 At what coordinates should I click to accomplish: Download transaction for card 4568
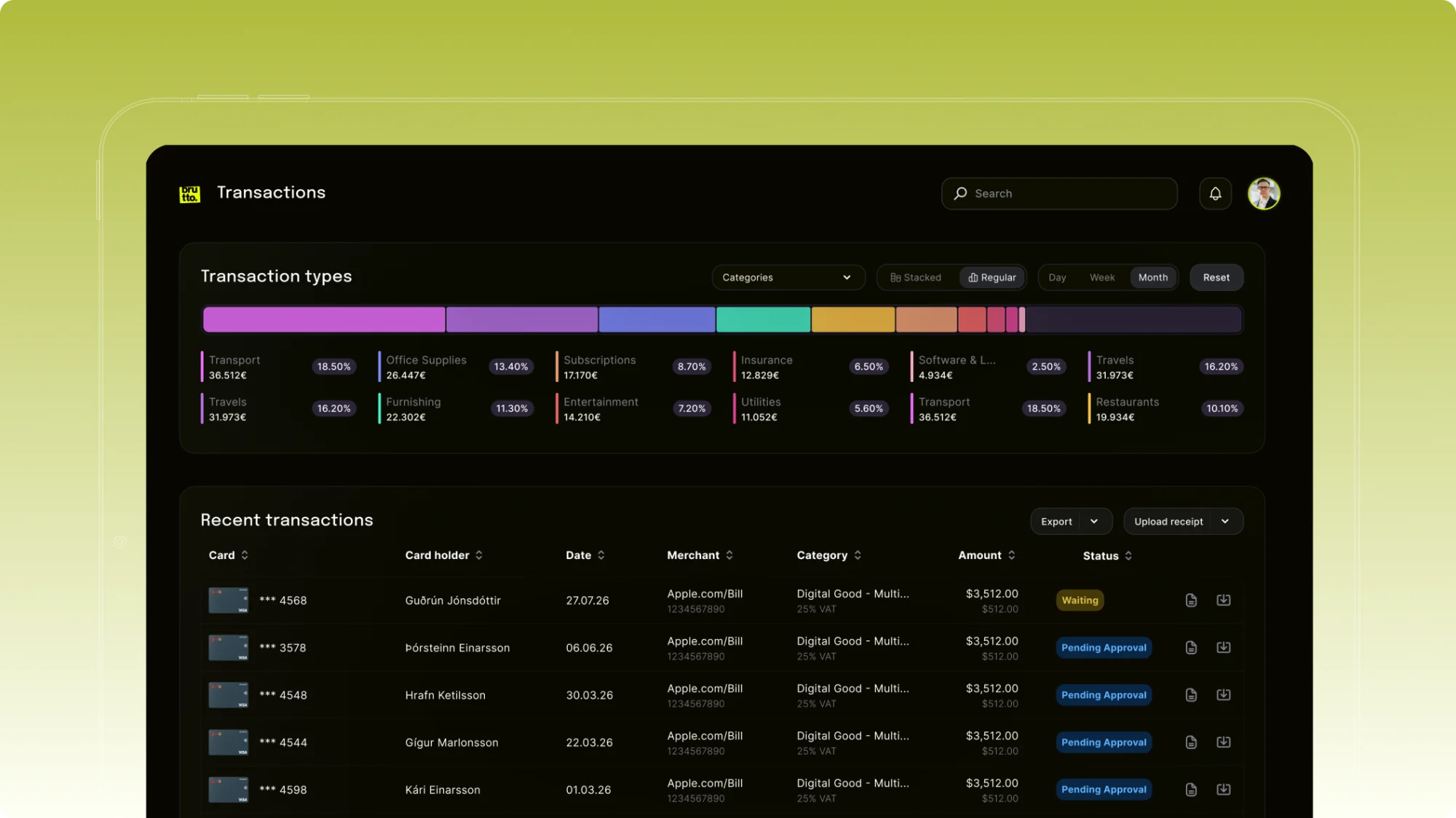(1224, 600)
